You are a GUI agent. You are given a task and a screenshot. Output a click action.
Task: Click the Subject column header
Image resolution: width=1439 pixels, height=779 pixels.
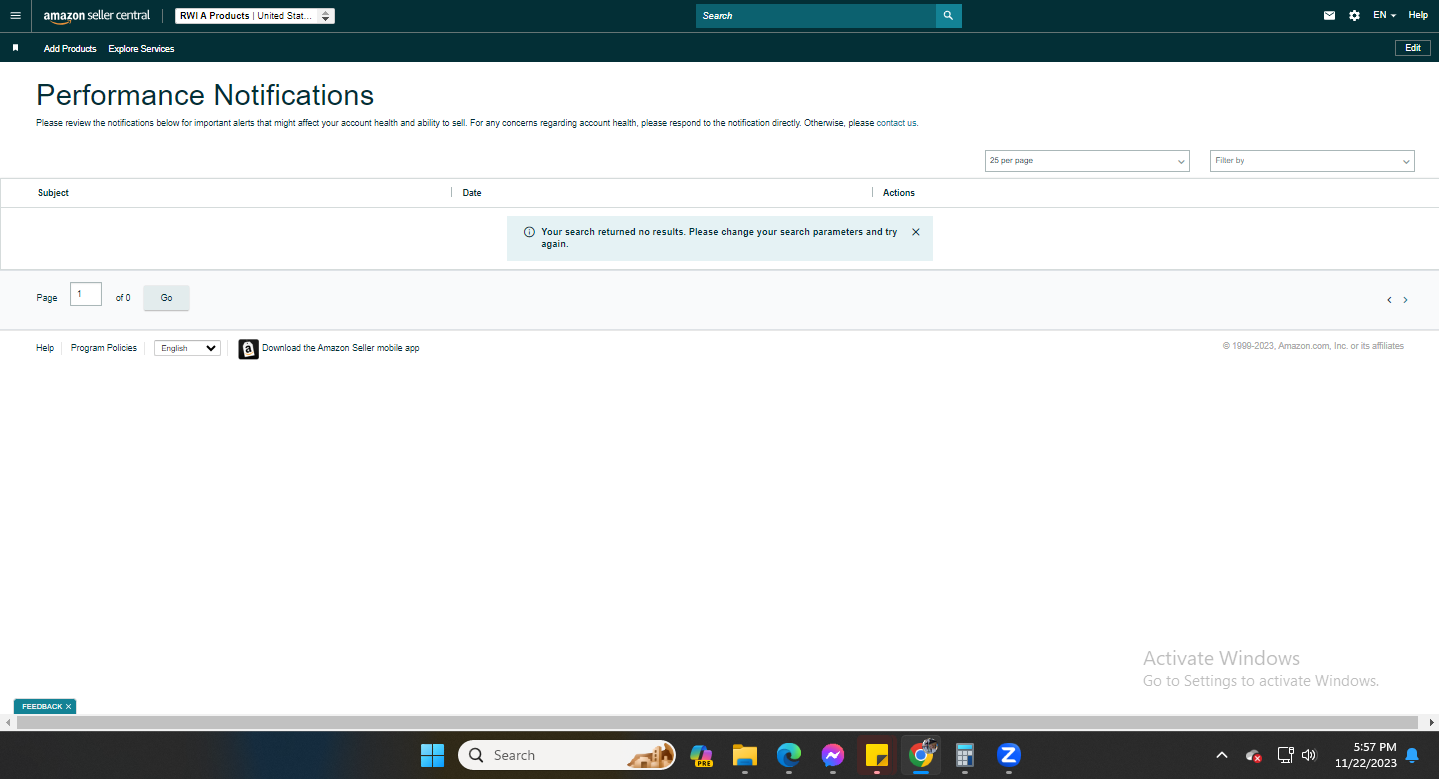[x=53, y=193]
